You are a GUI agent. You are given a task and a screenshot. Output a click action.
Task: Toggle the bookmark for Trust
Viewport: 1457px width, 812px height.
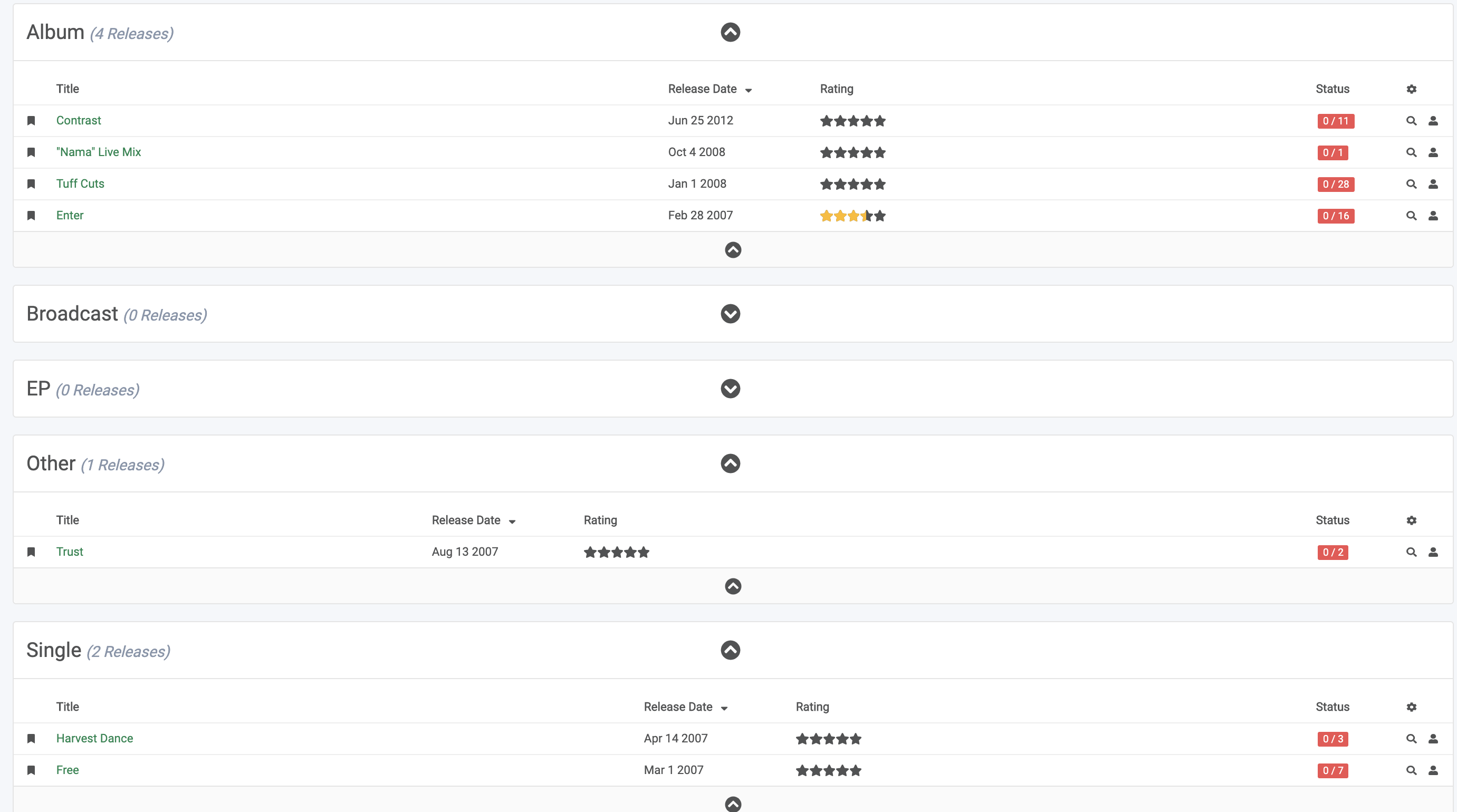[31, 552]
